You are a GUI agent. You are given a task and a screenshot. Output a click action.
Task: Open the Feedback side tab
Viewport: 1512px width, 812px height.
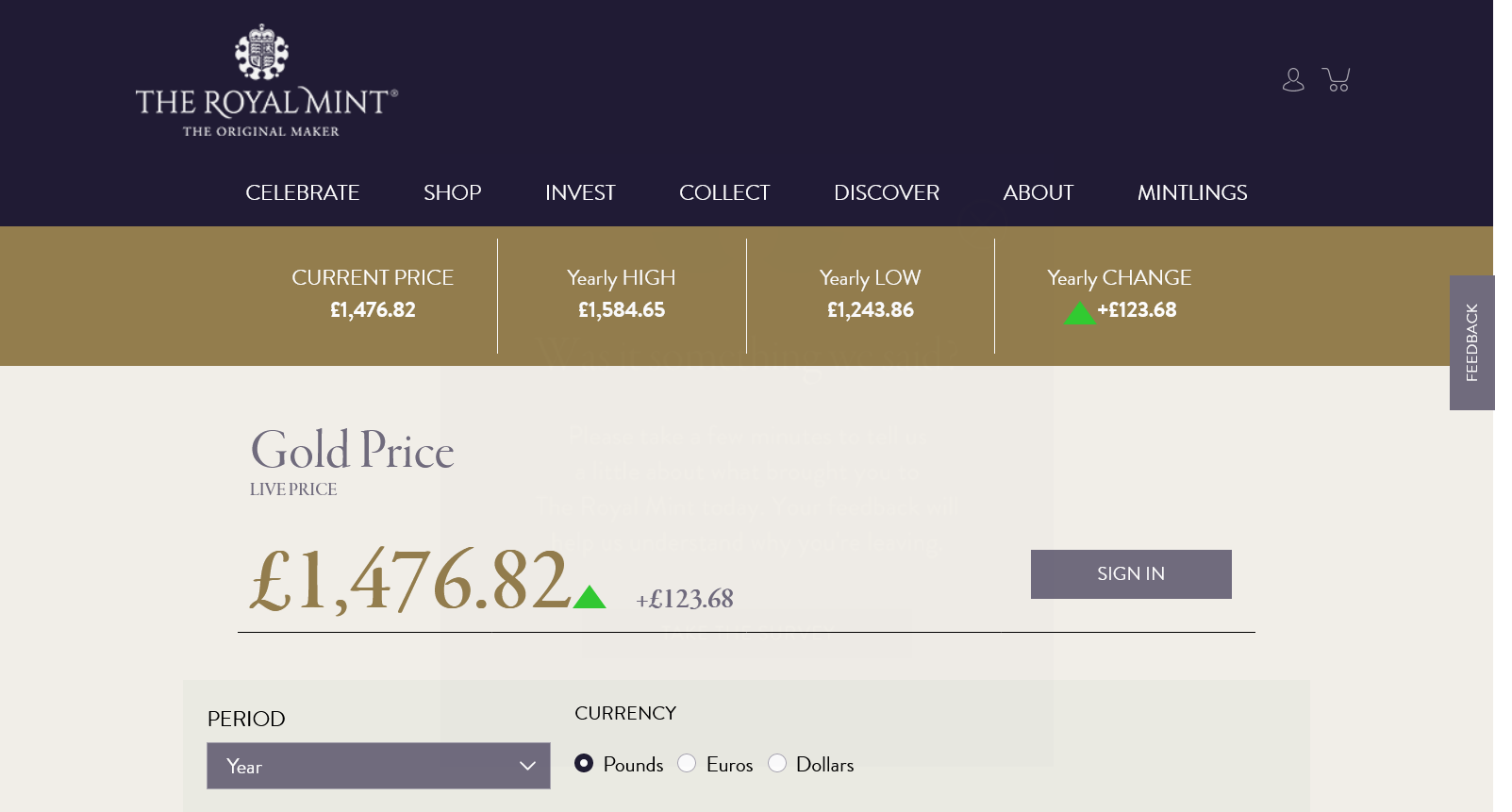[x=1471, y=342]
